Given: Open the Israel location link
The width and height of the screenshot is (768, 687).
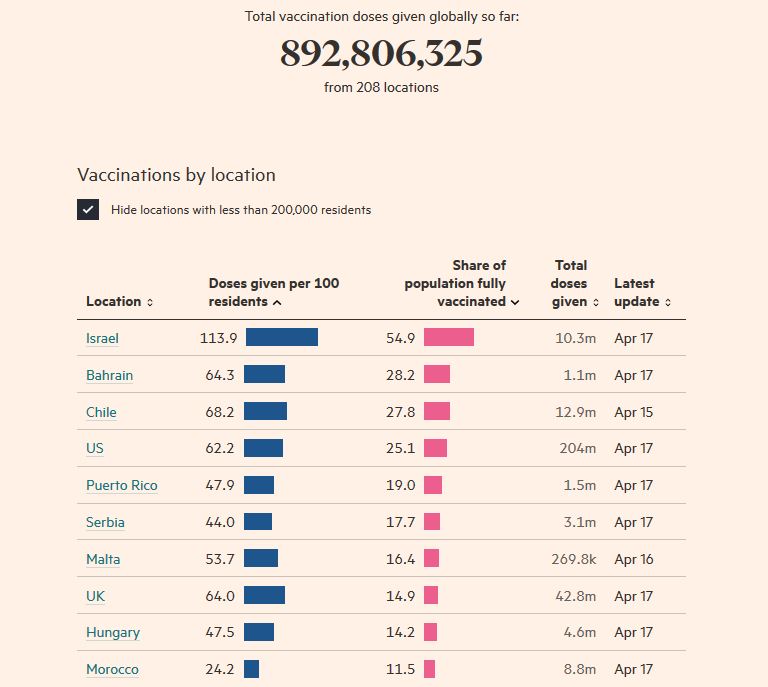Looking at the screenshot, I should point(102,339).
